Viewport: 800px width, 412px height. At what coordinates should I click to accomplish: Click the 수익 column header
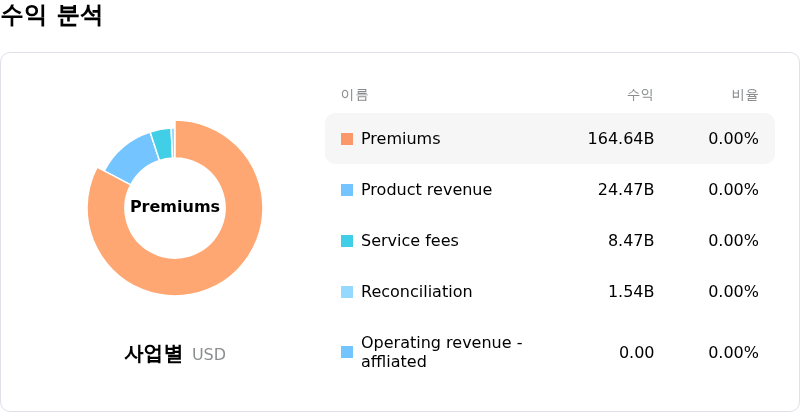click(640, 95)
